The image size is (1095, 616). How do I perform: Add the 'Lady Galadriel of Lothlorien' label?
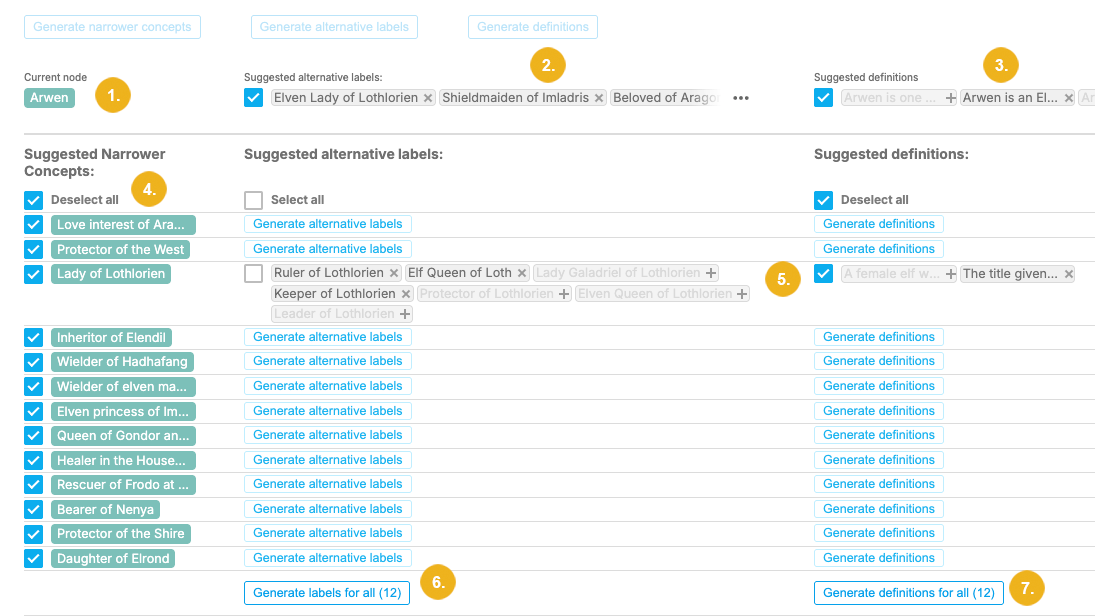[x=711, y=273]
